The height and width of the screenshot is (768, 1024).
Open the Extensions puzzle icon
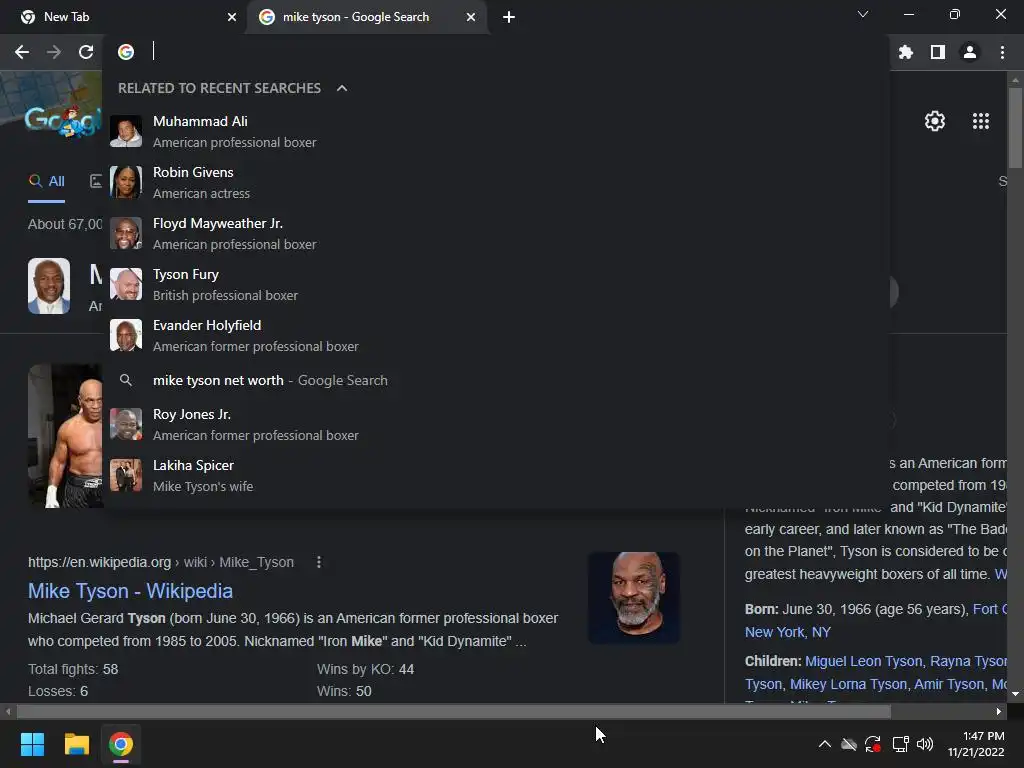tap(906, 52)
